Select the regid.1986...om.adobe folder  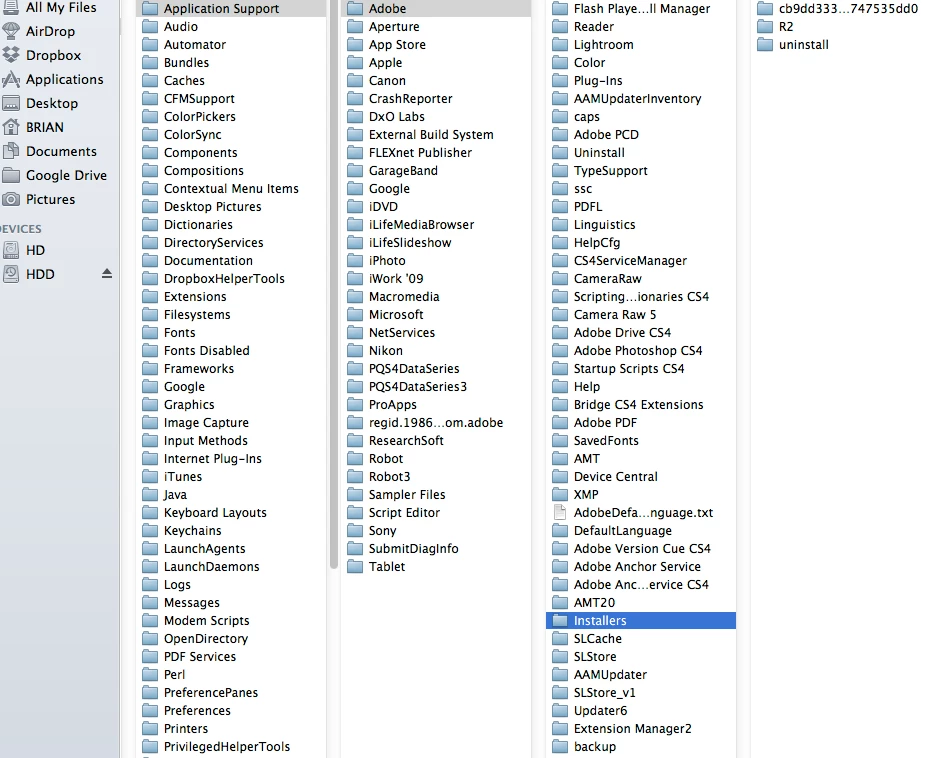[436, 423]
